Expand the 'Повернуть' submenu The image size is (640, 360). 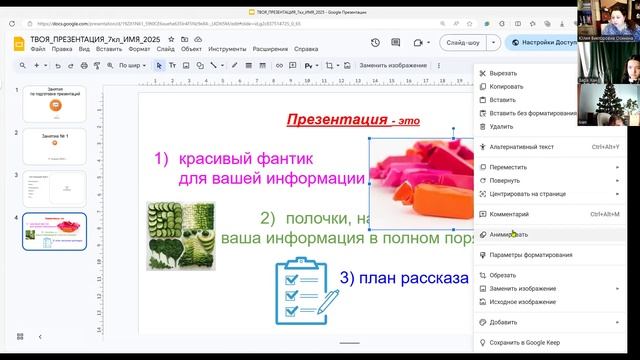(550, 180)
